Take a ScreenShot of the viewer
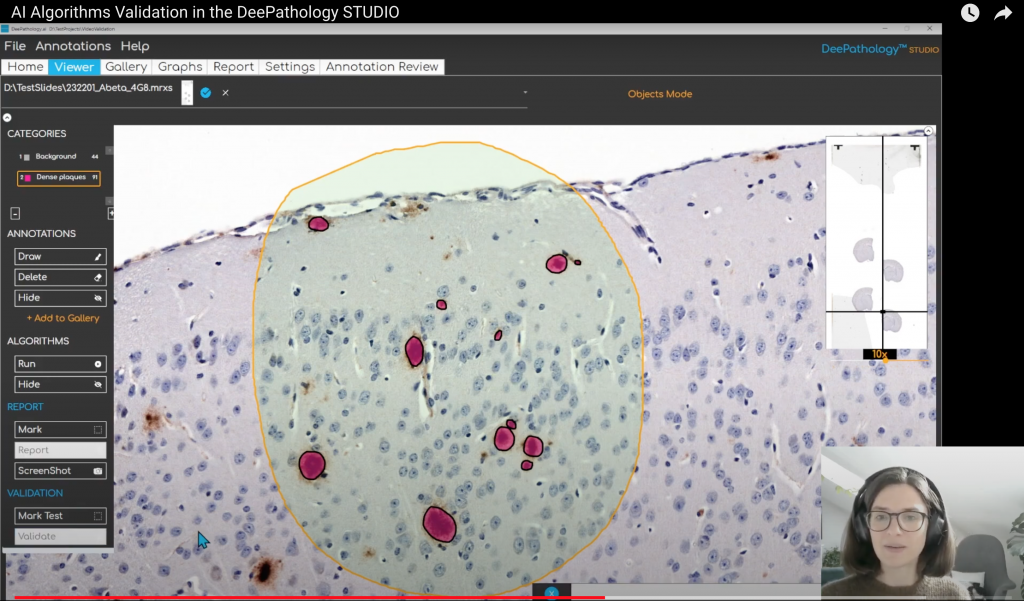Screen dimensions: 1024x601 click(x=60, y=471)
